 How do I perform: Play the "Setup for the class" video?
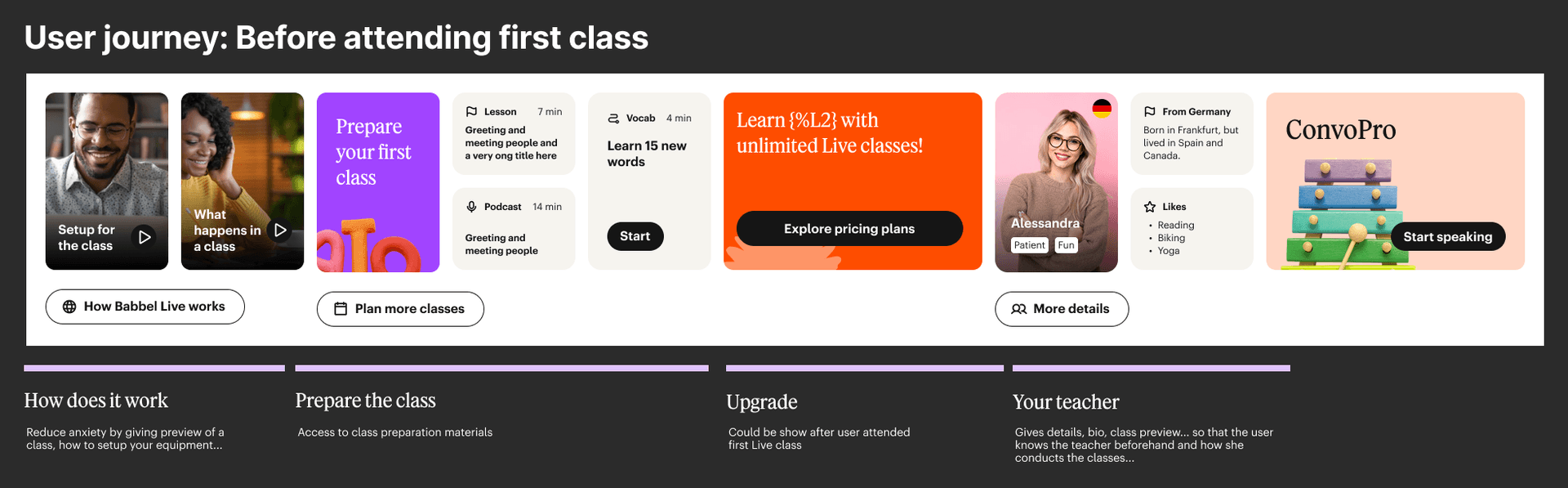tap(145, 237)
